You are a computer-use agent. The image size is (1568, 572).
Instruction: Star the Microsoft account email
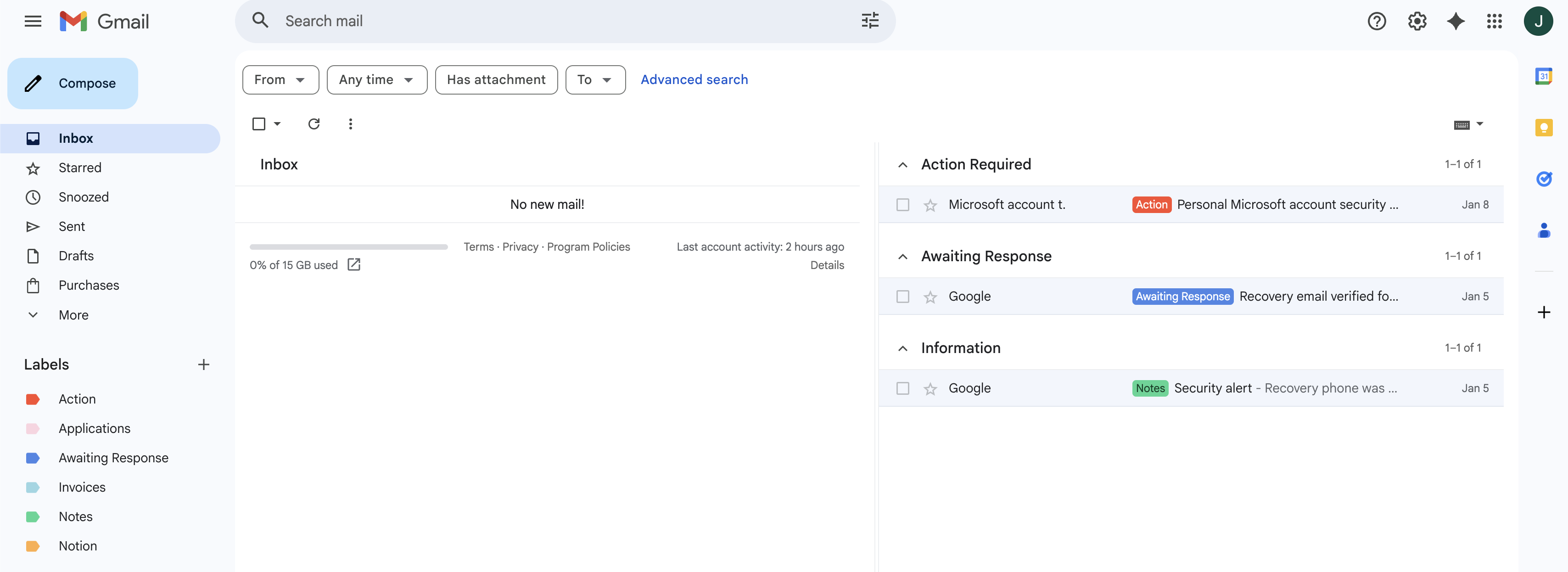[930, 205]
